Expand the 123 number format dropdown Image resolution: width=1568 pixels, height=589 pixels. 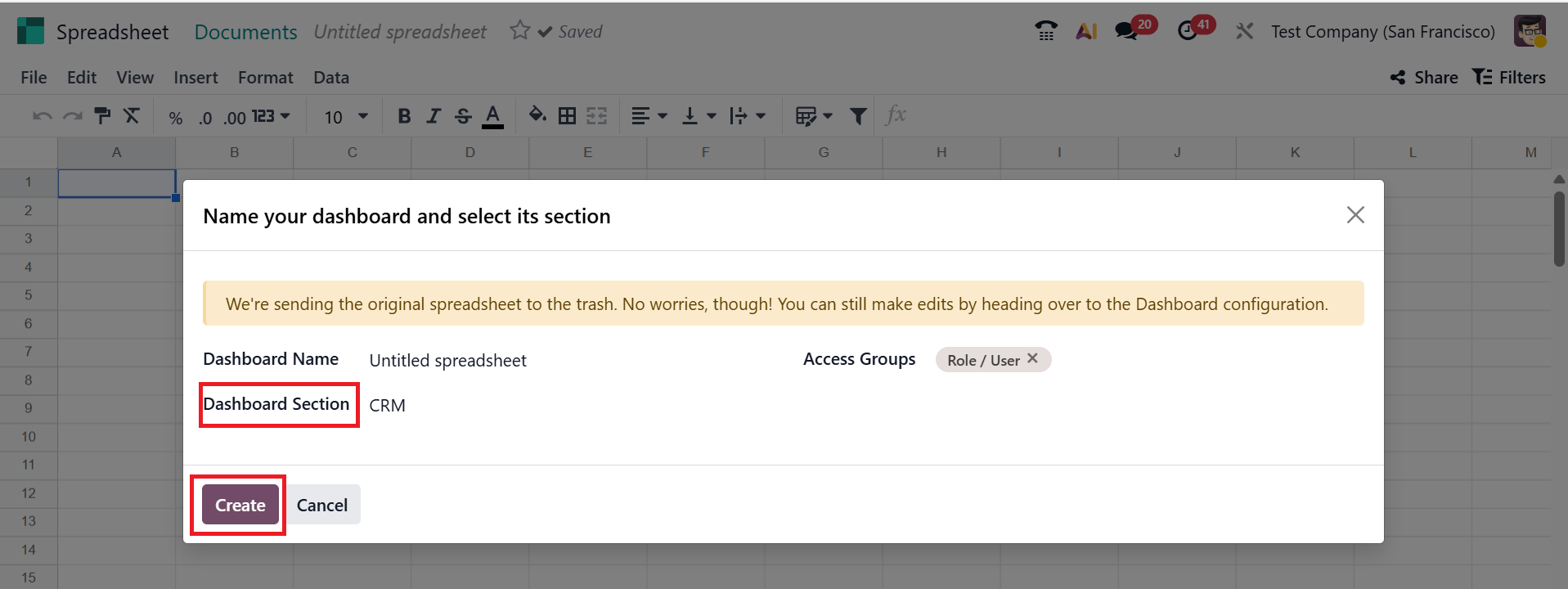point(271,116)
